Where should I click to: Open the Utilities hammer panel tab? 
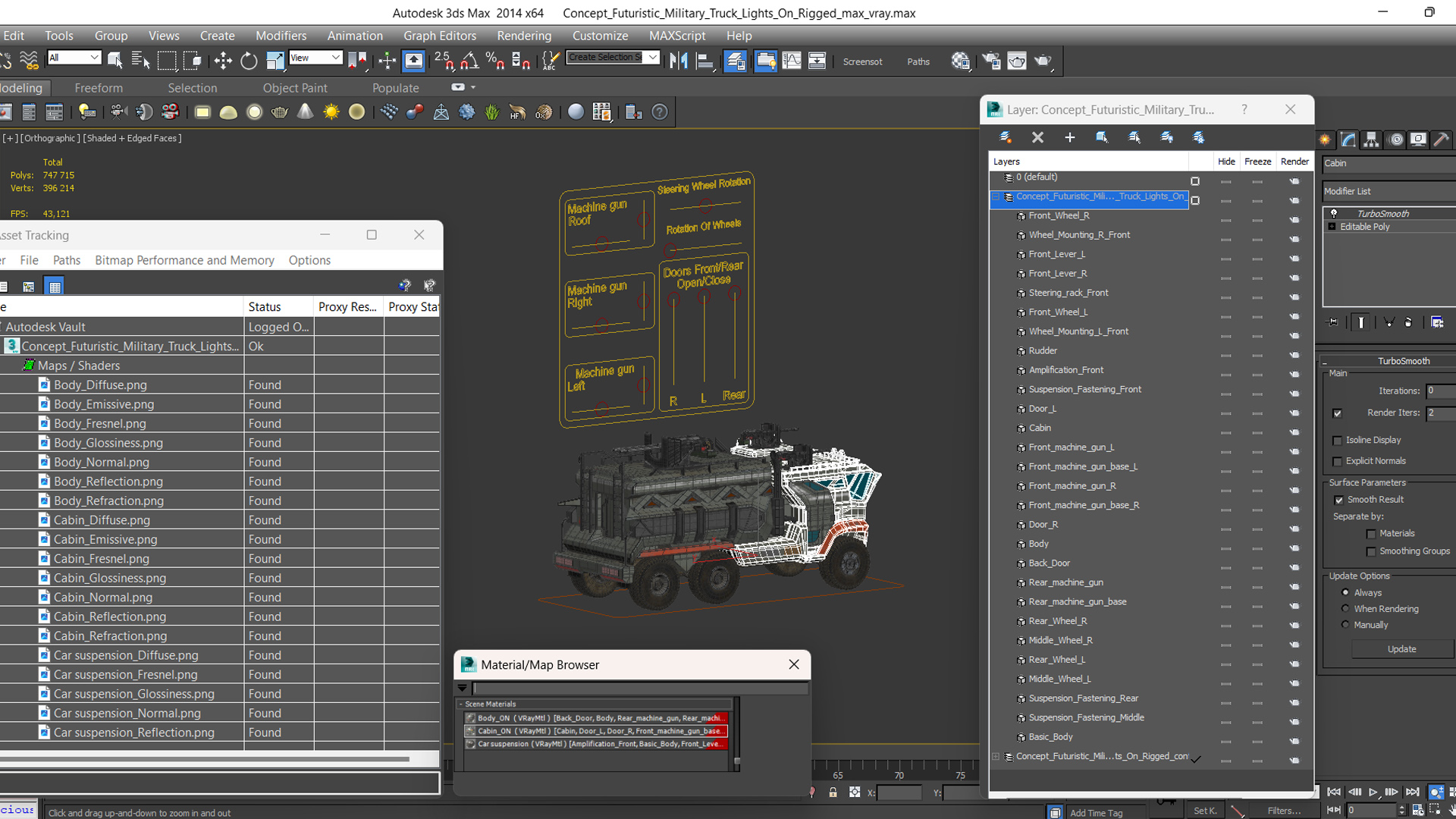1442,140
